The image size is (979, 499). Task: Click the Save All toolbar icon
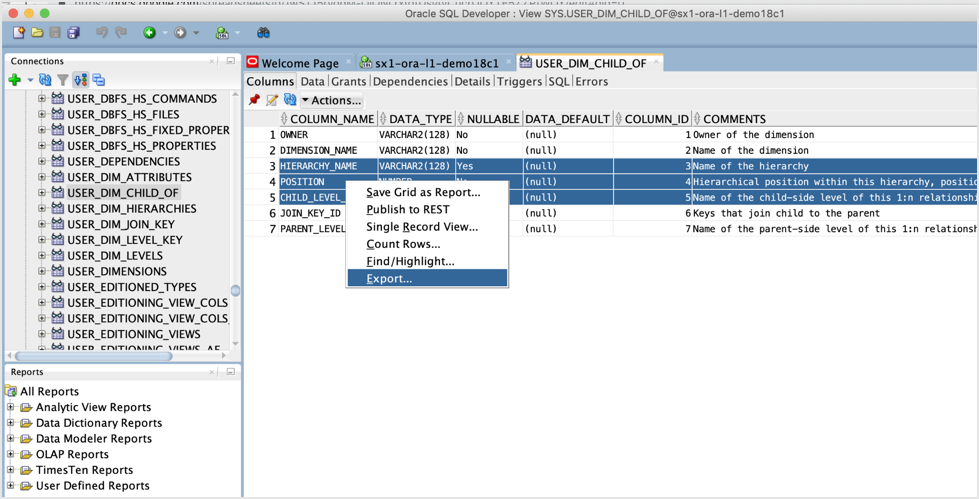[74, 32]
